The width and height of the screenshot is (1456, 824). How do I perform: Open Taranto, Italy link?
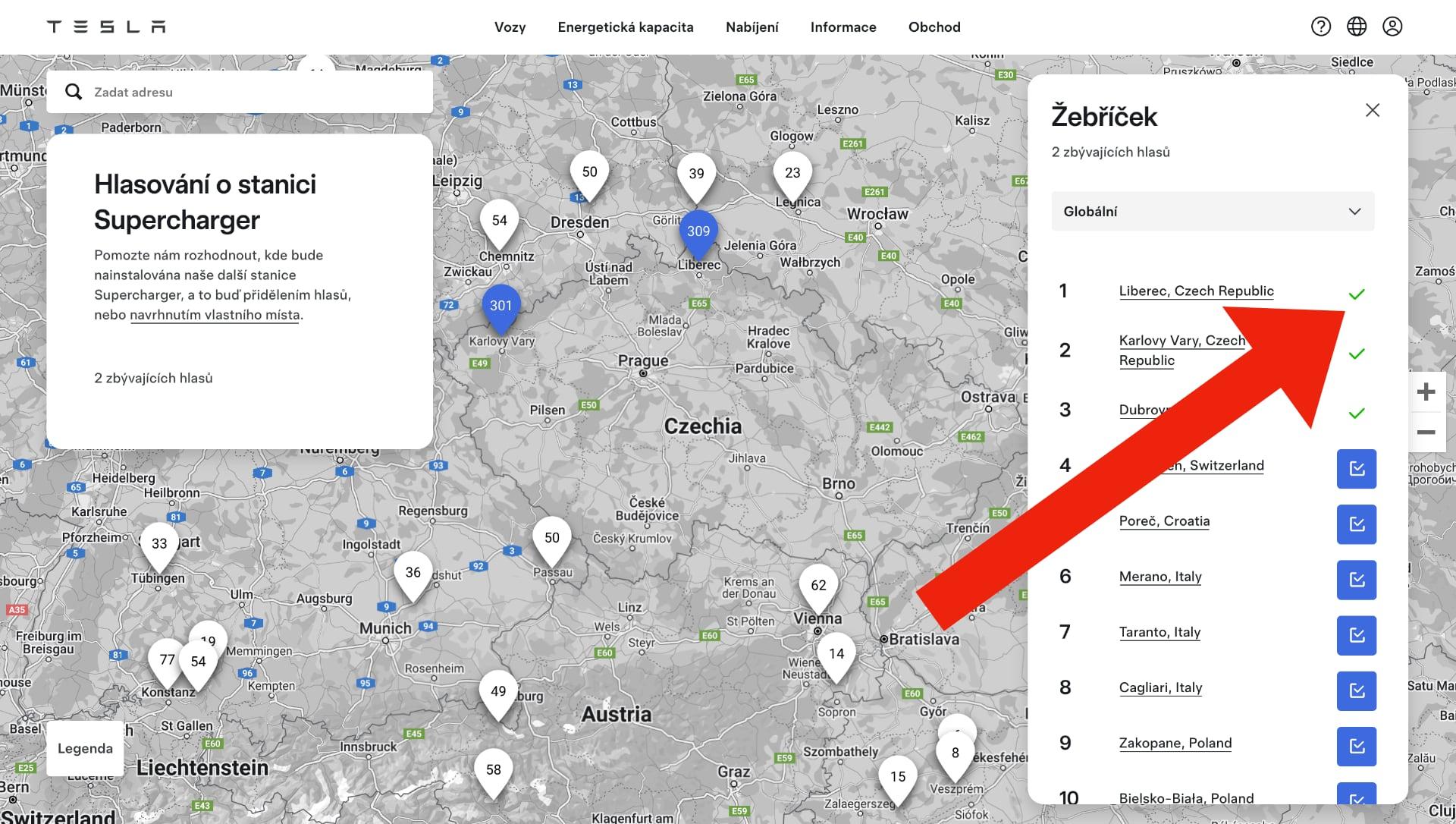click(x=1159, y=632)
